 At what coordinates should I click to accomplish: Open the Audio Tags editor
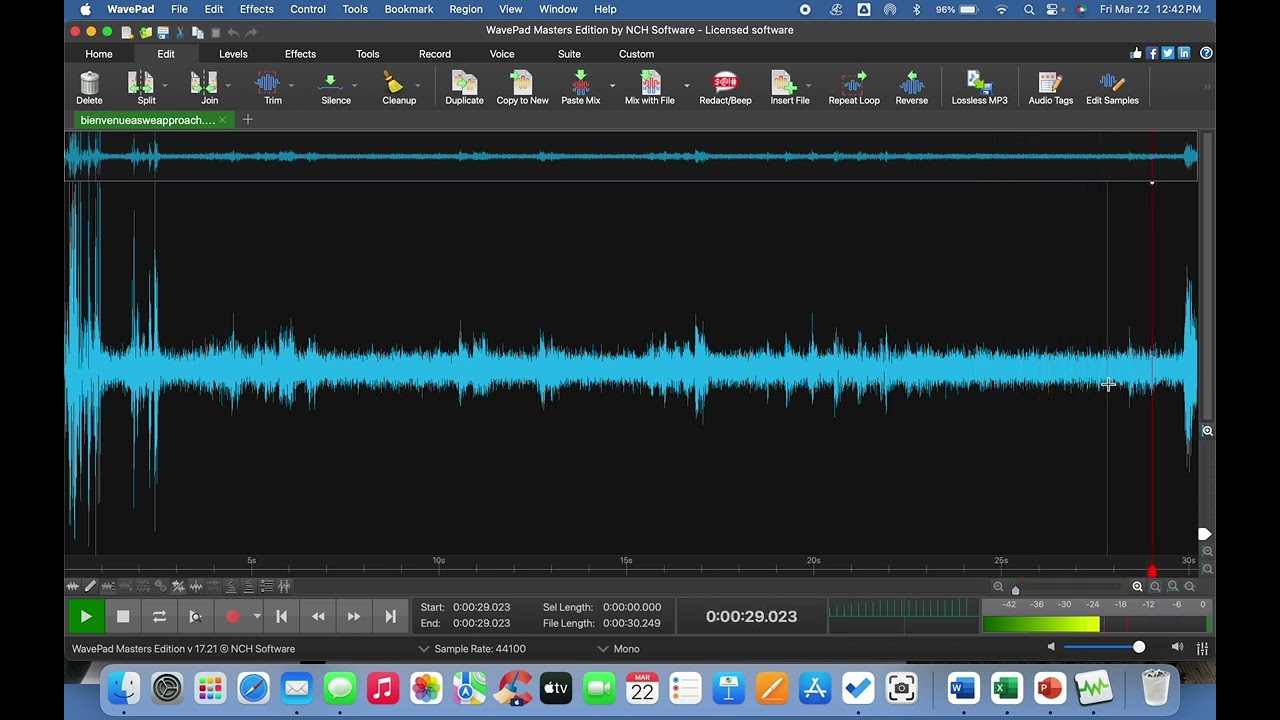click(1050, 87)
